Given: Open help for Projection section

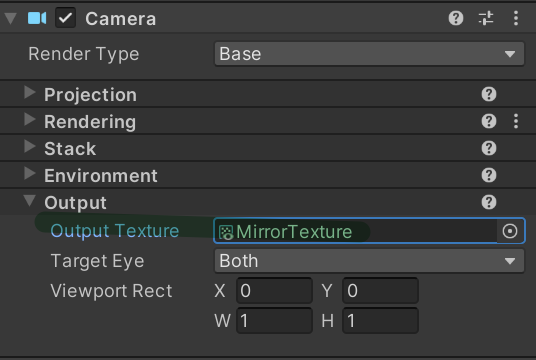Looking at the screenshot, I should [489, 94].
